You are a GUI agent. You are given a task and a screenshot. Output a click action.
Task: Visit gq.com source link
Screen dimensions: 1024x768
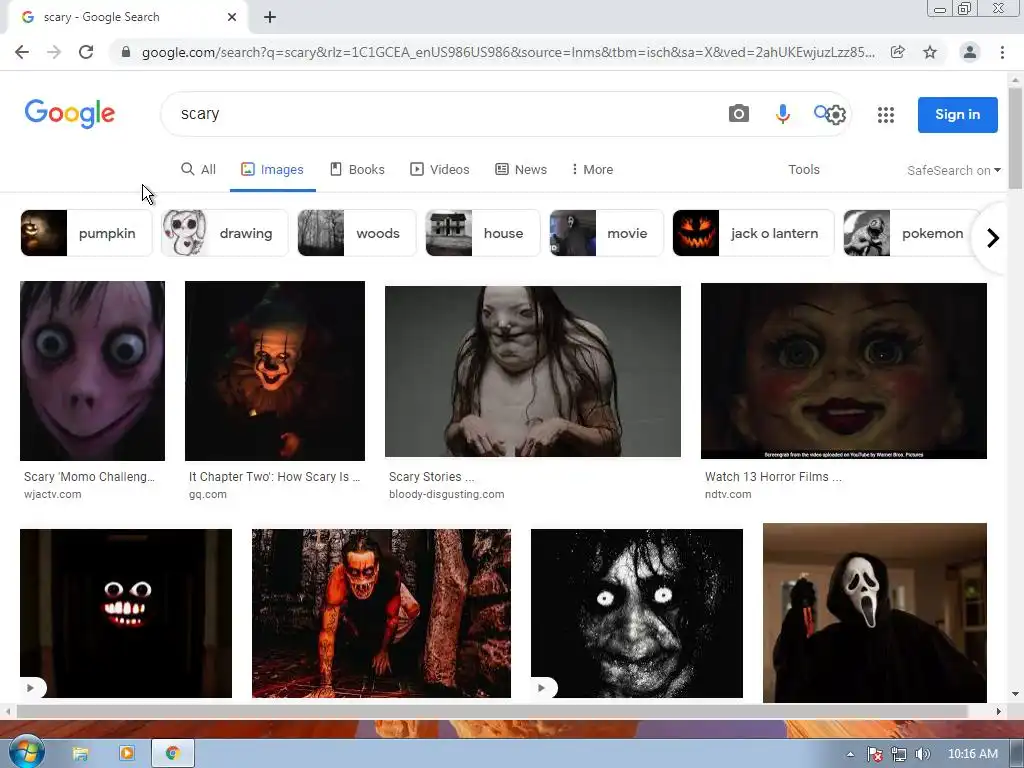coord(208,494)
